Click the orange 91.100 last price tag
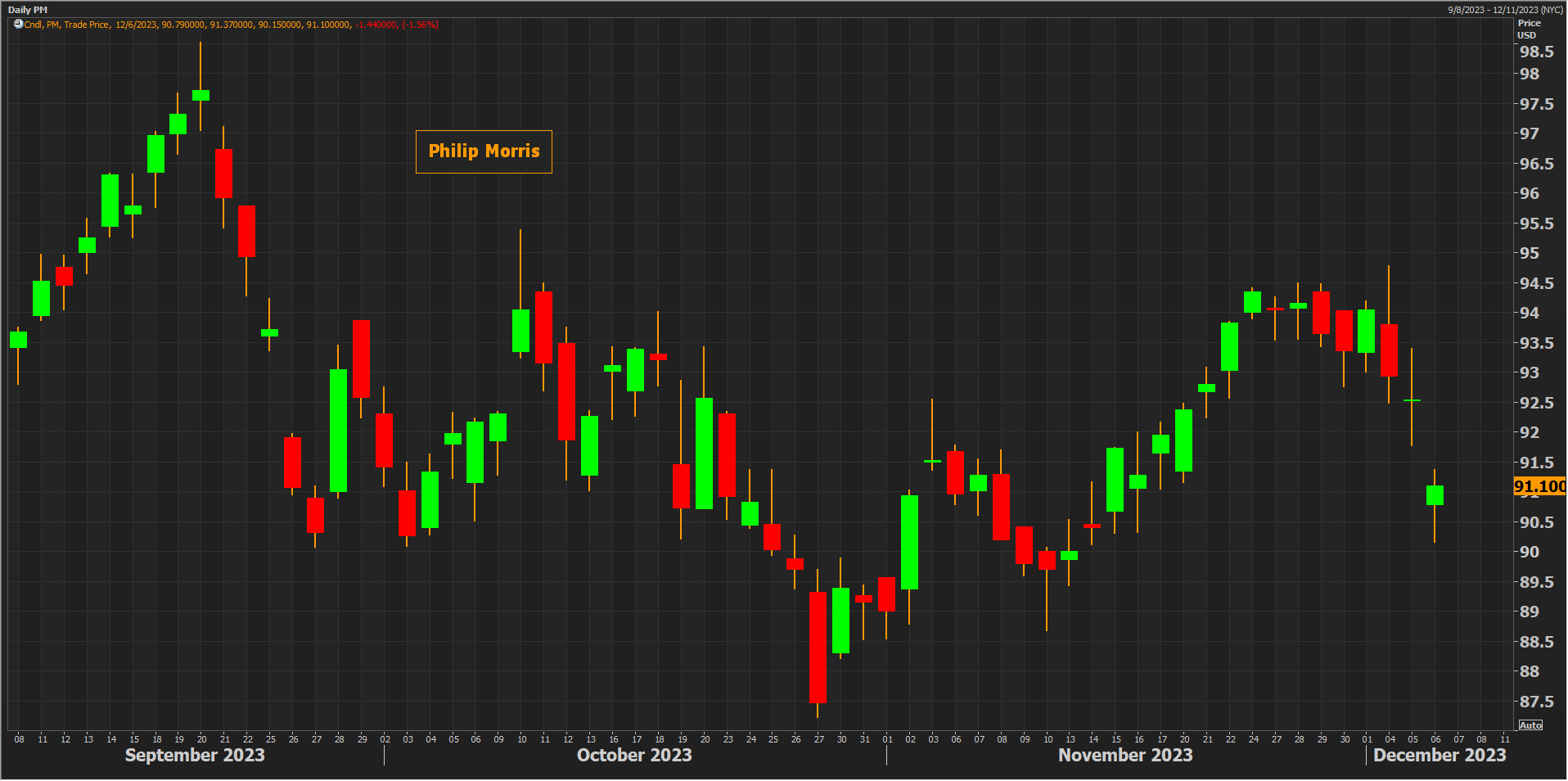This screenshot has width=1568, height=781. 1539,487
